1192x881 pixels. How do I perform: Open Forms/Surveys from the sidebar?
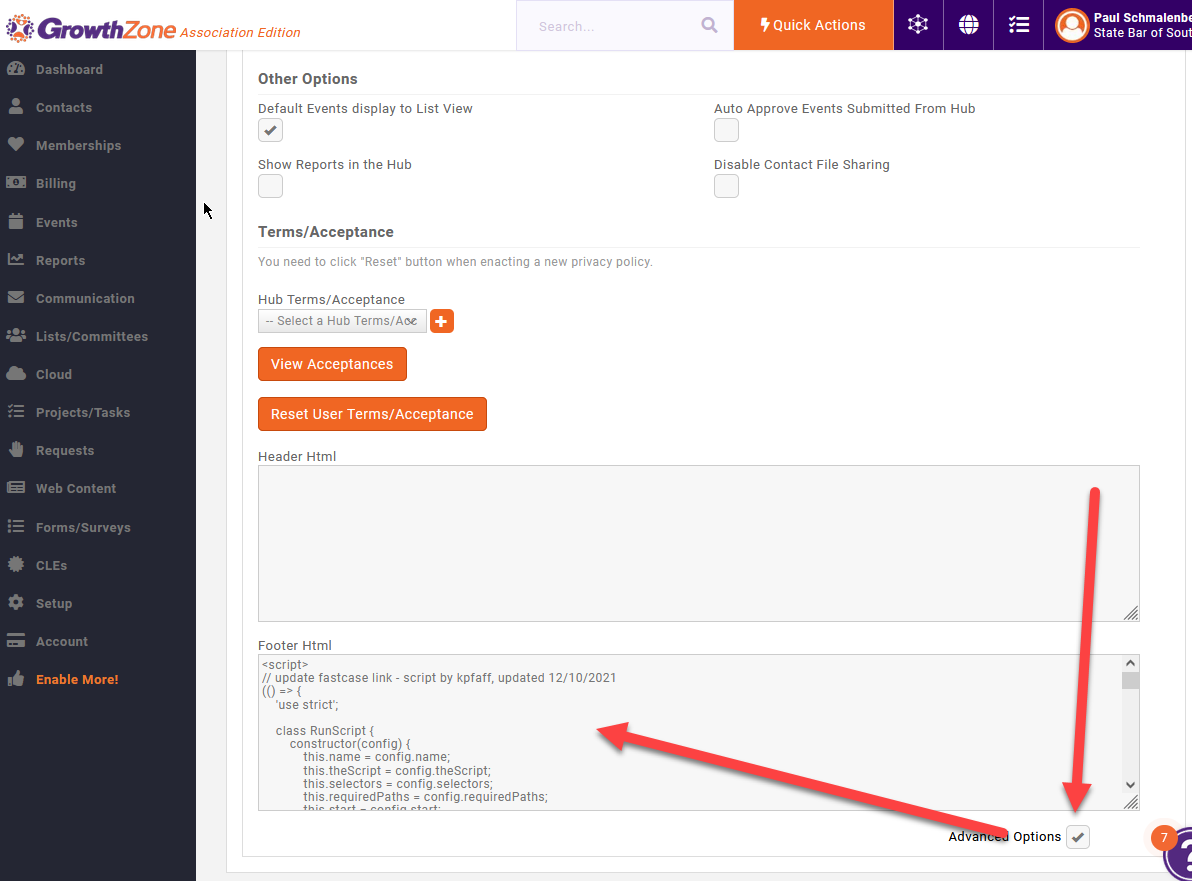(83, 527)
